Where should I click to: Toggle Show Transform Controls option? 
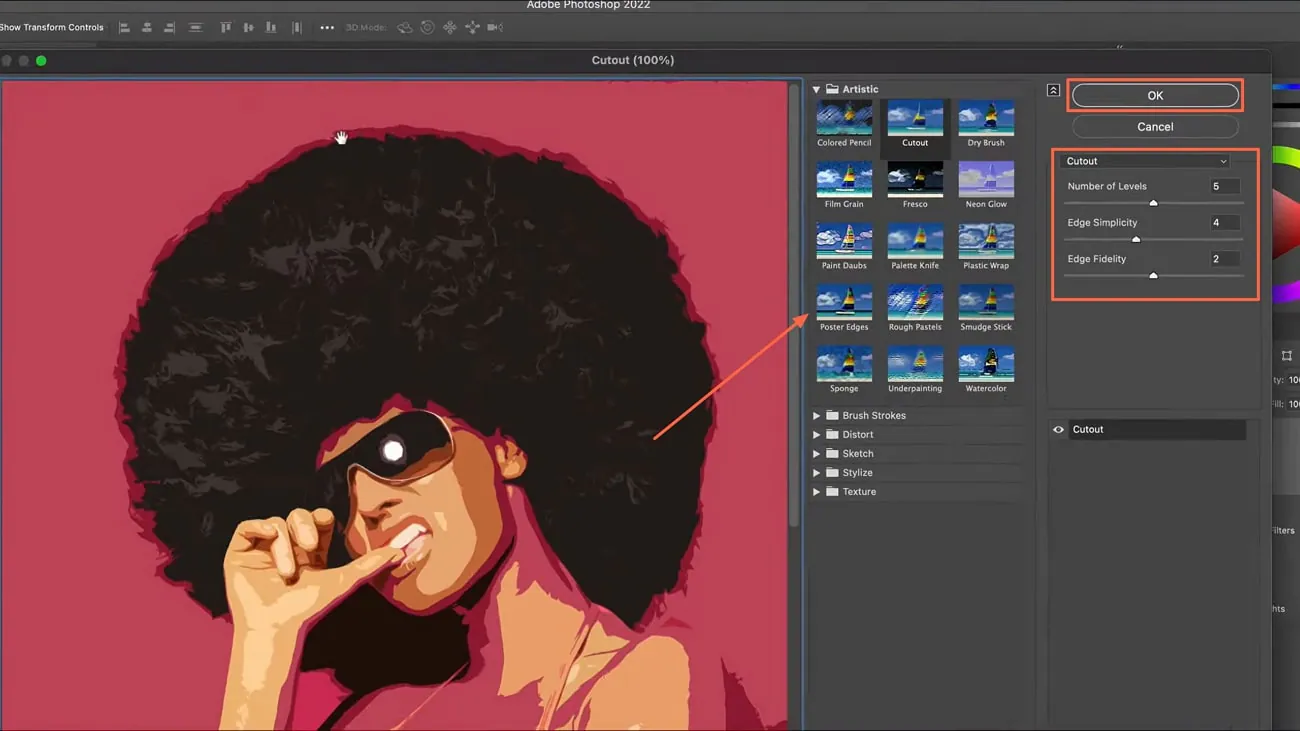[52, 28]
